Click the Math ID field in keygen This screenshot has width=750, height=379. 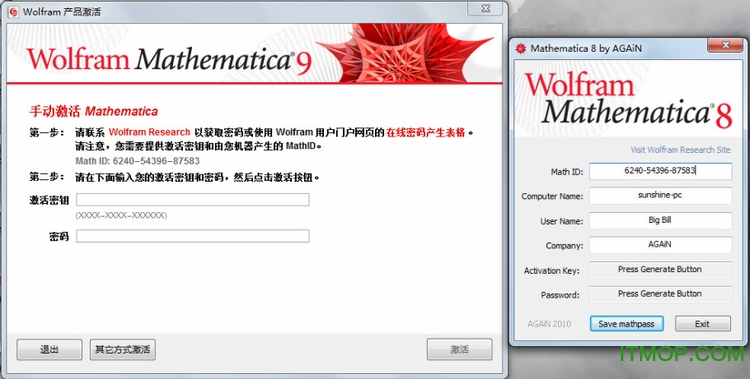[660, 171]
